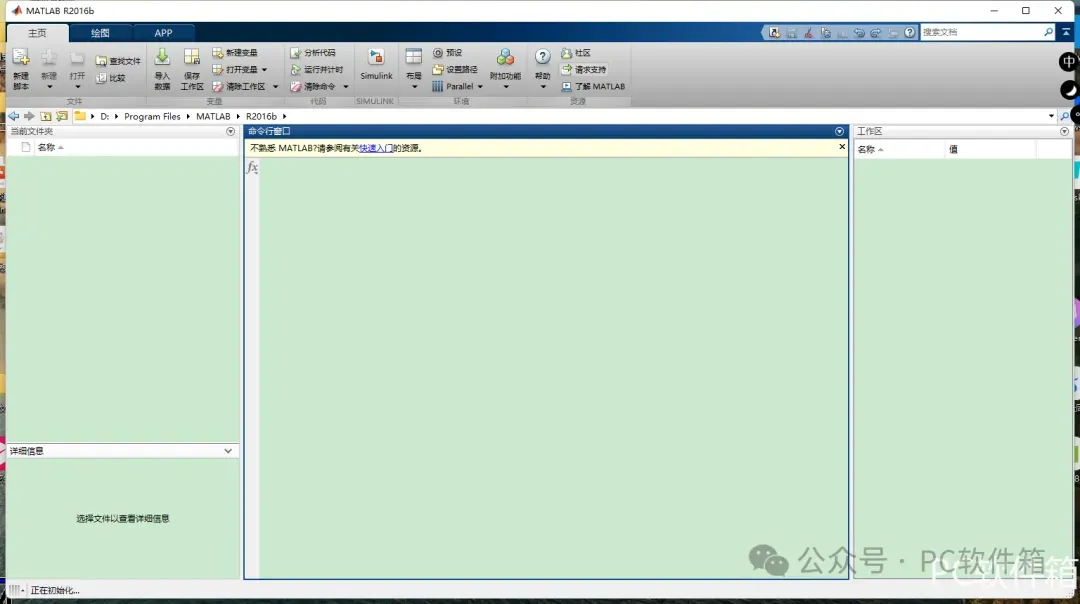Expand the 新建 new dropdown arrow
The image size is (1080, 604).
[49, 87]
